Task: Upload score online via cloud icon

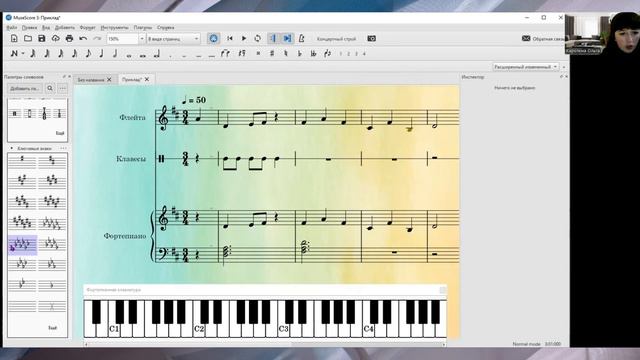Action: (56, 39)
